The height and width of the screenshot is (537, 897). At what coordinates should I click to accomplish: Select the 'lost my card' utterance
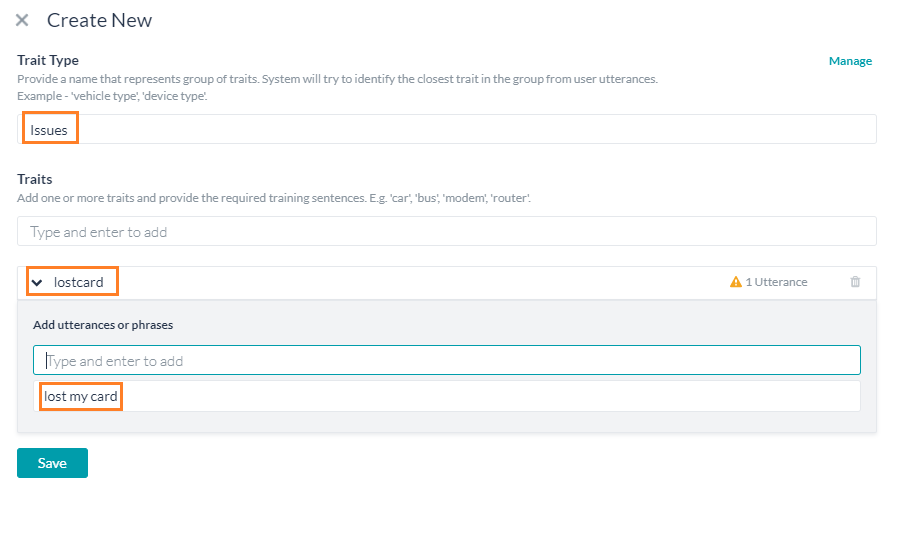[x=81, y=396]
